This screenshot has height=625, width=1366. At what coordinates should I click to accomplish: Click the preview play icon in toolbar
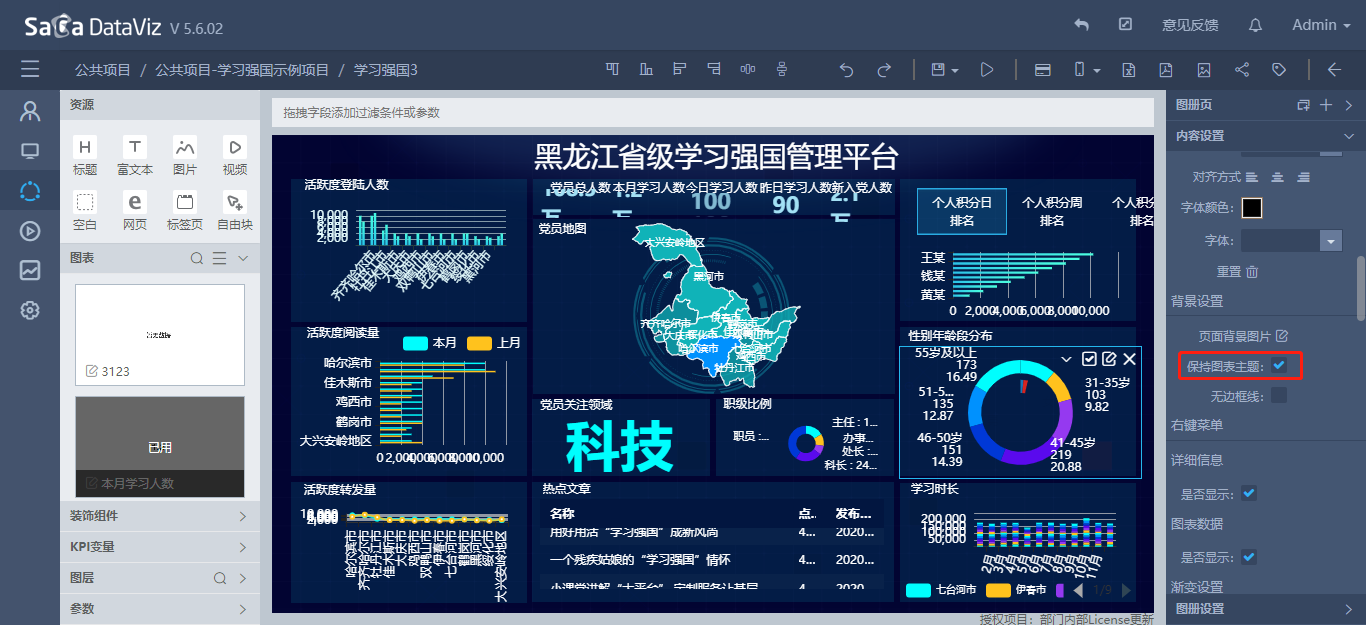(x=987, y=70)
